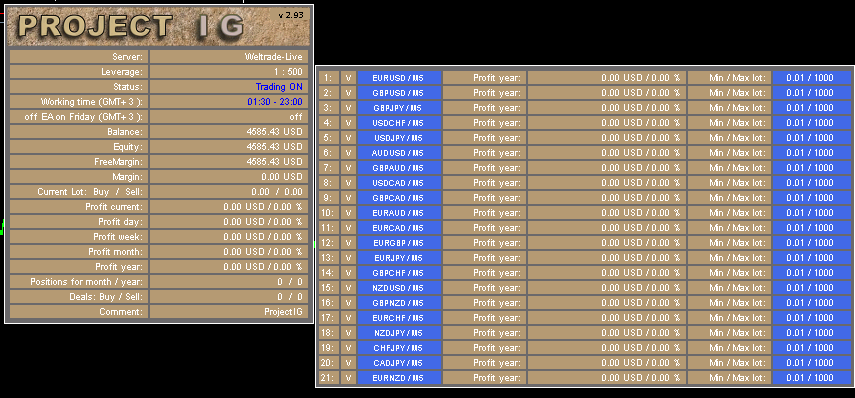Click the EURAUD/MS symbol button
This screenshot has height=398, width=855.
tap(399, 213)
